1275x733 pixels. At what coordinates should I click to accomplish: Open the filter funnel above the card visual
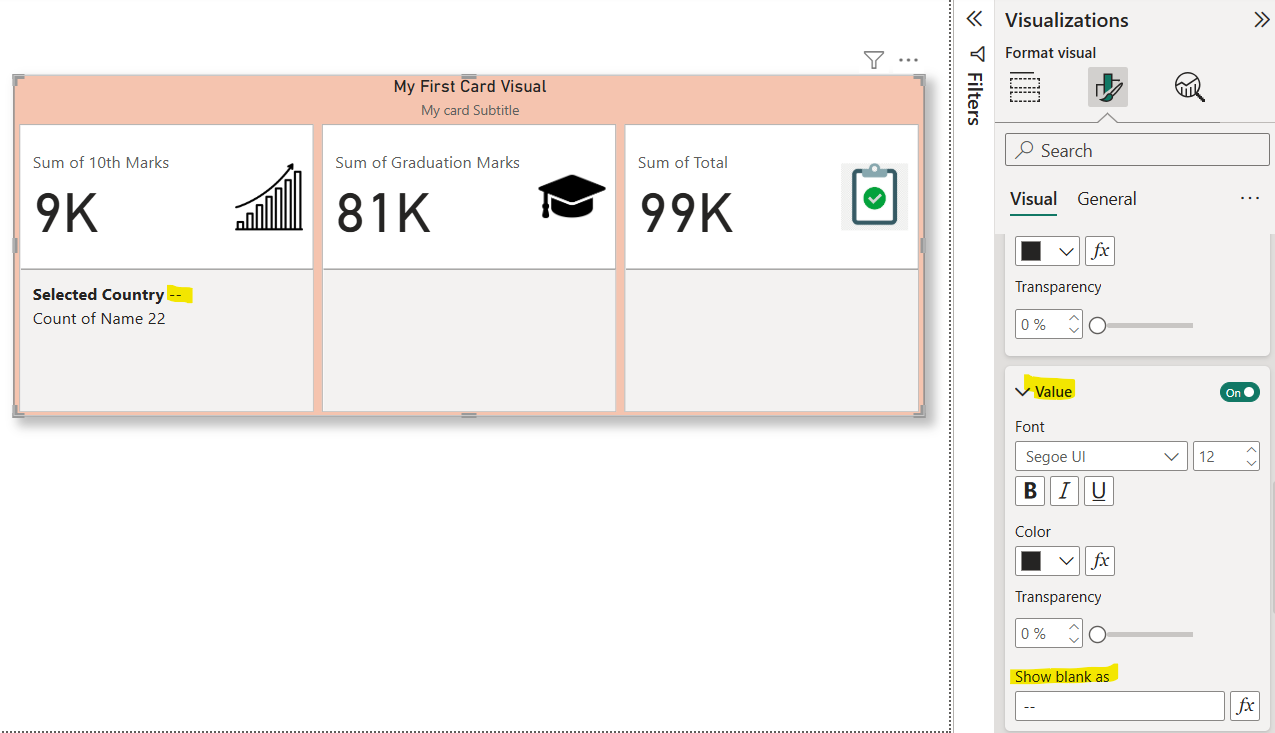[873, 60]
